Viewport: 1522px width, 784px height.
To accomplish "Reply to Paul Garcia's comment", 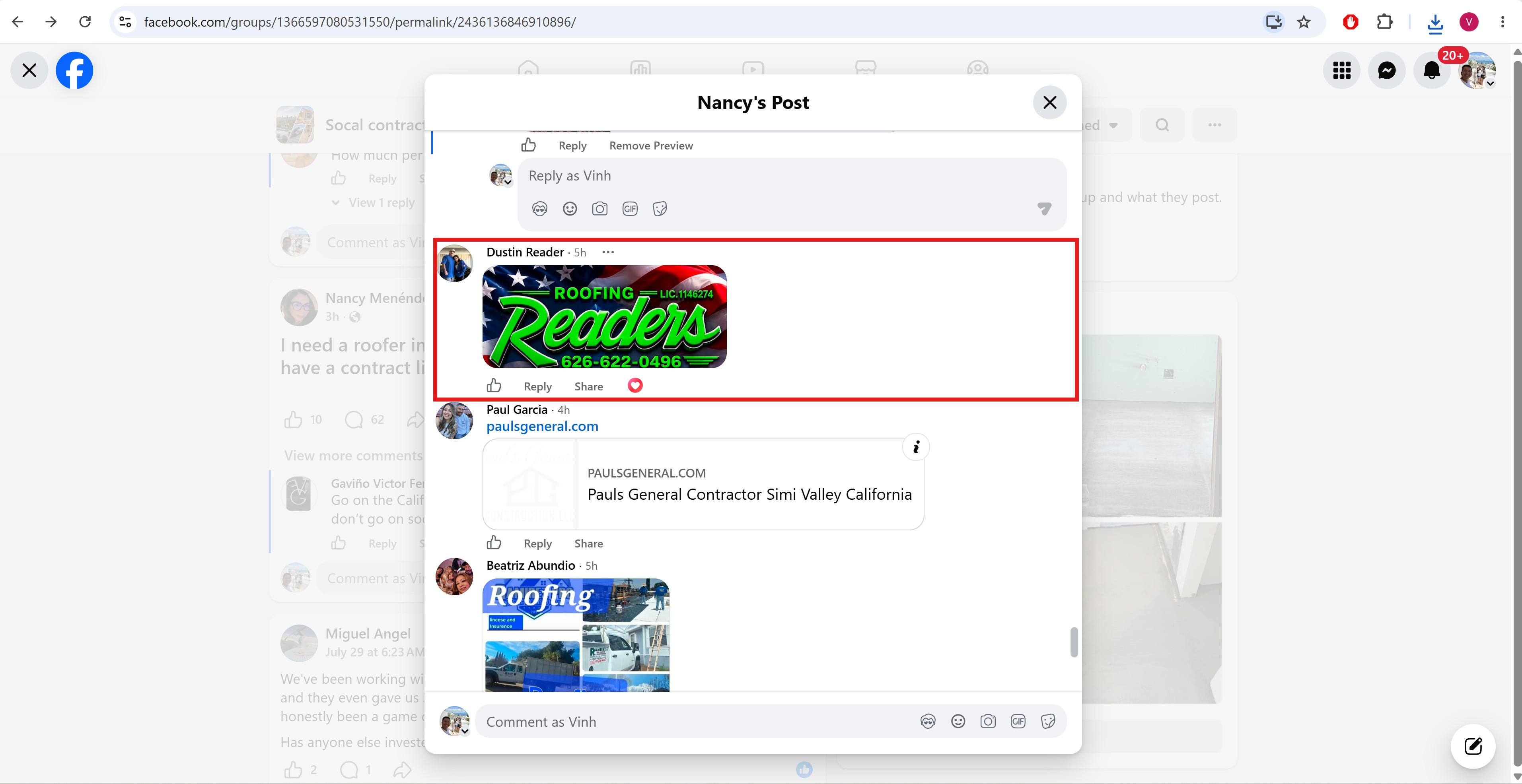I will (x=538, y=544).
